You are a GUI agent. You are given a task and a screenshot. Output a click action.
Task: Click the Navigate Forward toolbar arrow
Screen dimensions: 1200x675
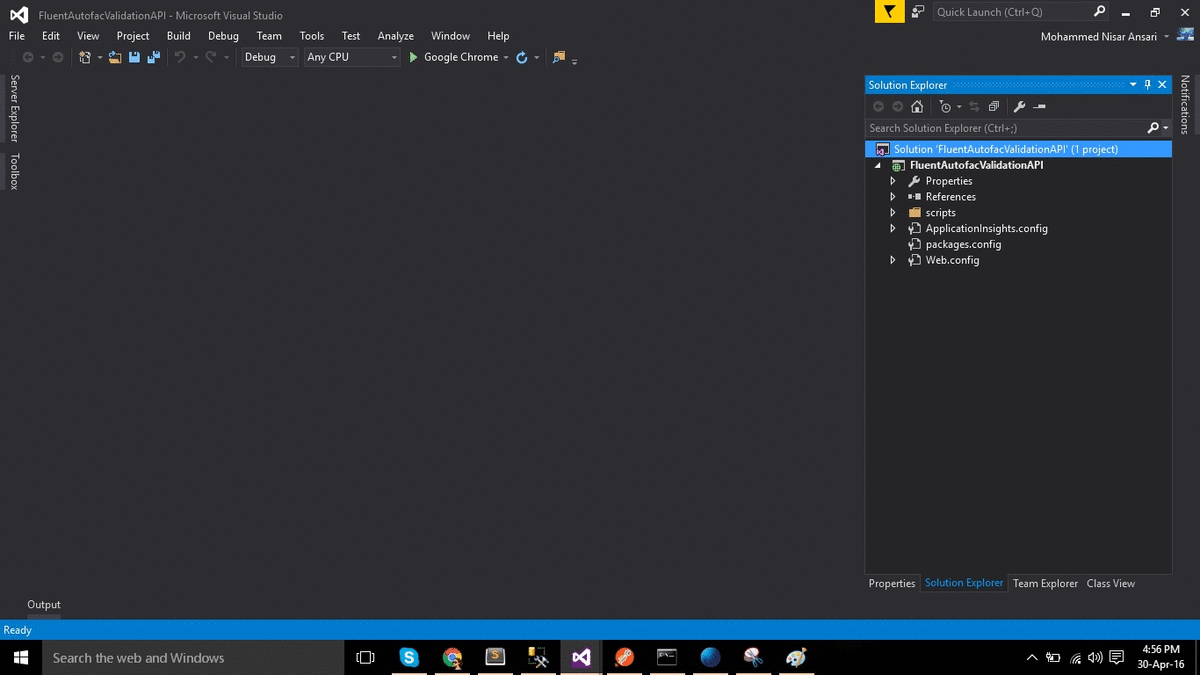(x=58, y=57)
